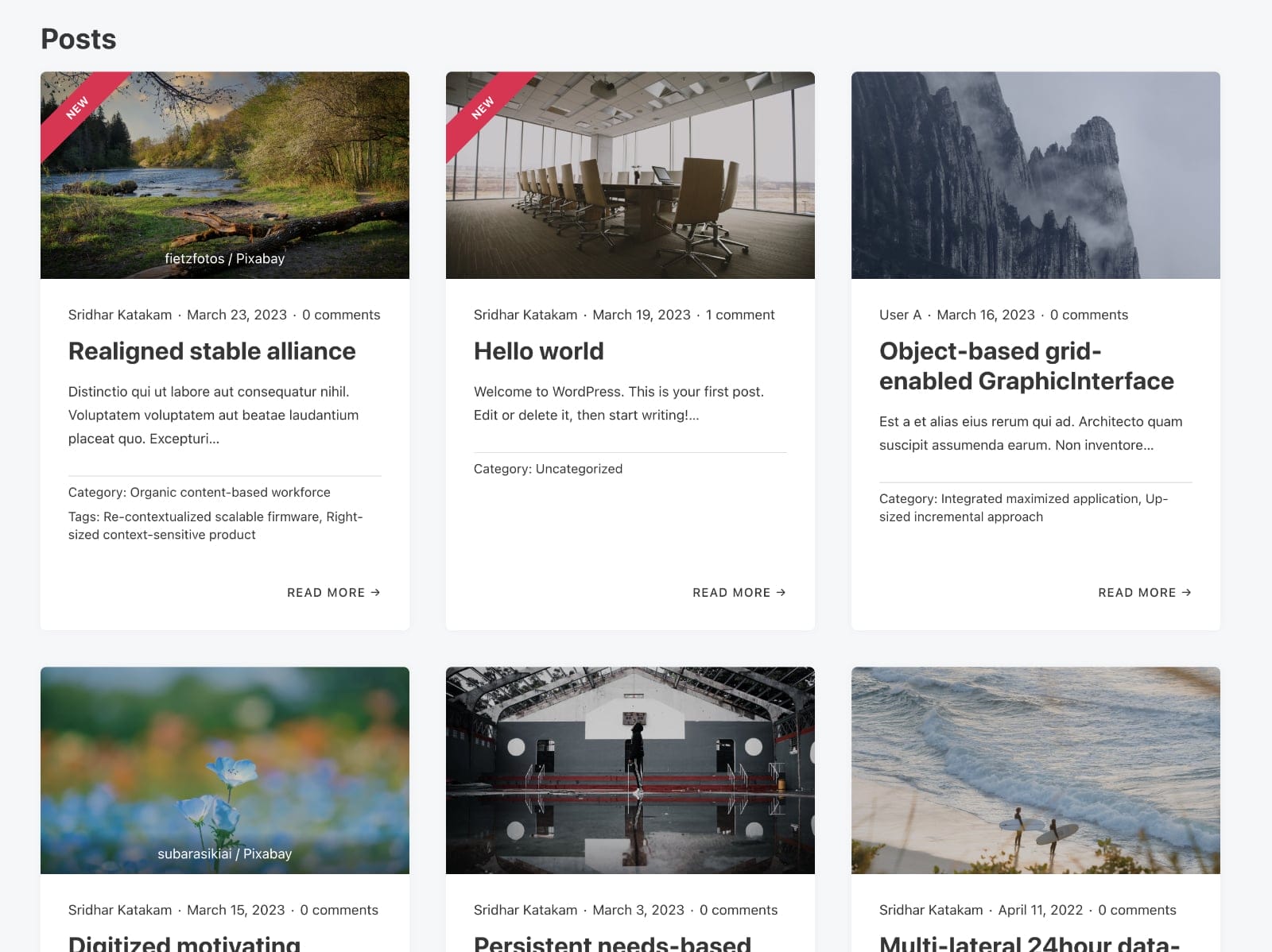Image resolution: width=1272 pixels, height=952 pixels.
Task: Select Integrated maximized application category
Action: pyautogui.click(x=1039, y=499)
